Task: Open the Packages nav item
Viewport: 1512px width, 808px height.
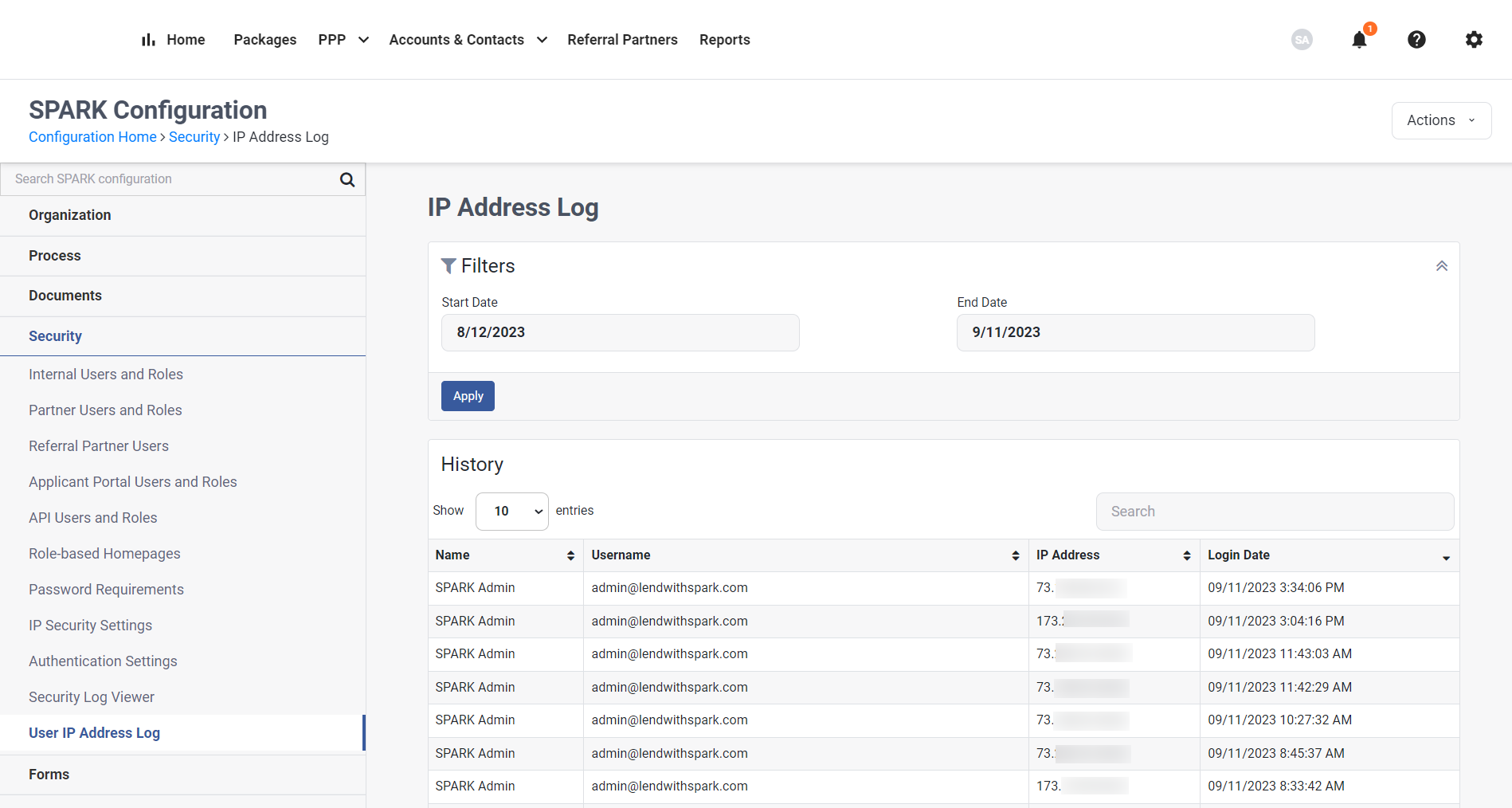Action: pos(264,40)
